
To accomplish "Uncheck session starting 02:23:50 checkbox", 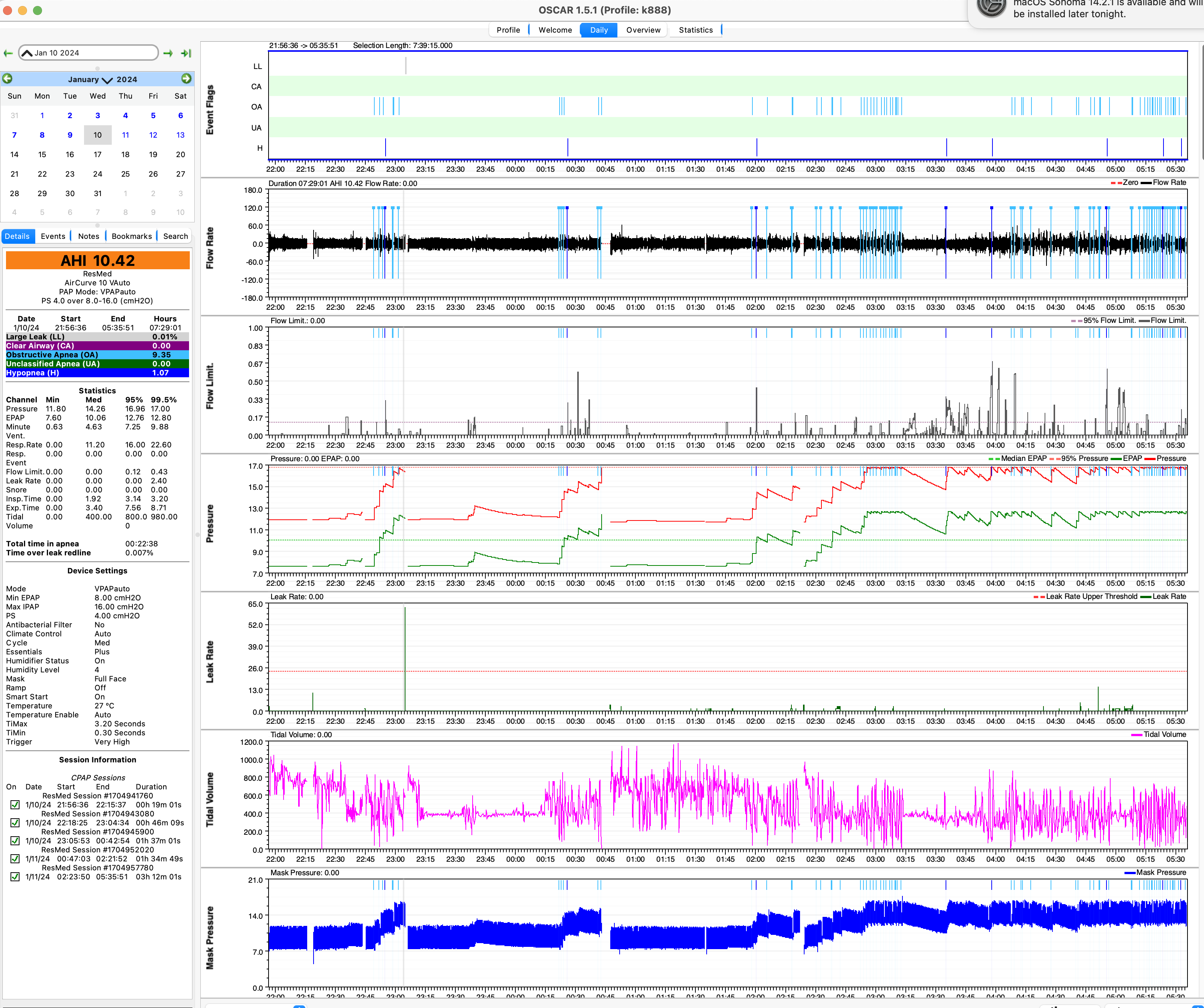I will point(15,877).
